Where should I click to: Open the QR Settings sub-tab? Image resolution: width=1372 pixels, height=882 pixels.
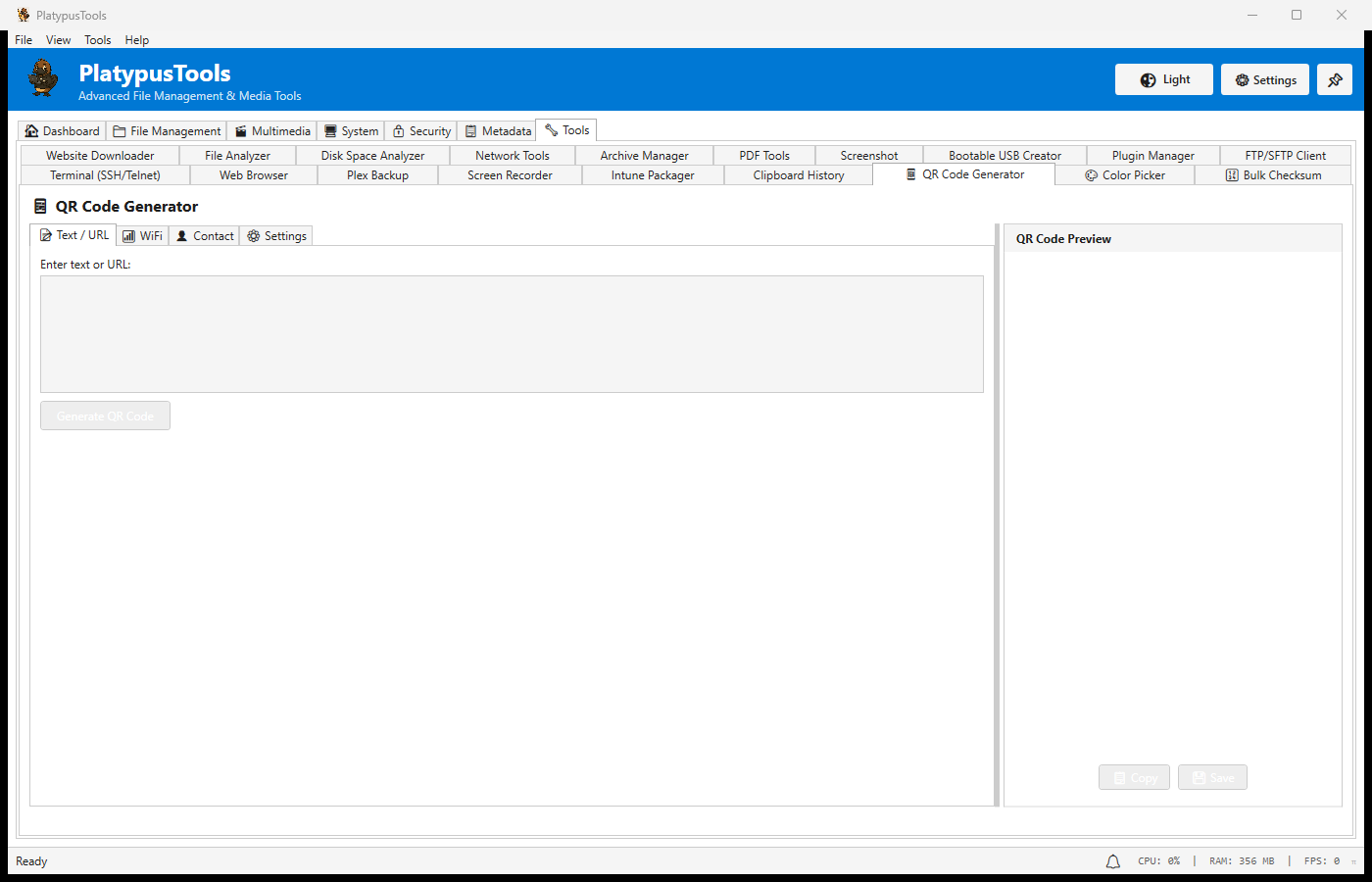[275, 236]
